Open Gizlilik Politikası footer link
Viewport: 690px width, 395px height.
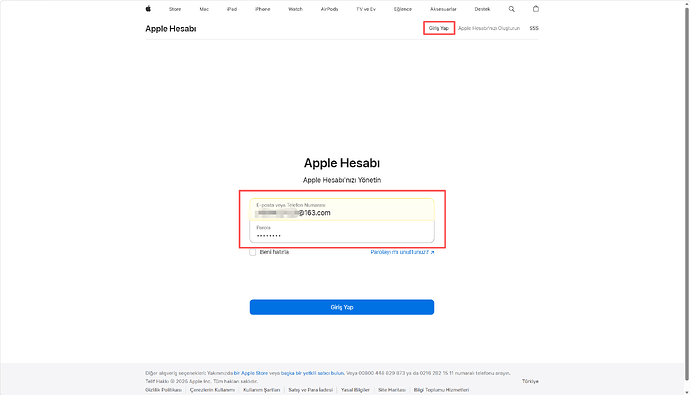point(163,390)
